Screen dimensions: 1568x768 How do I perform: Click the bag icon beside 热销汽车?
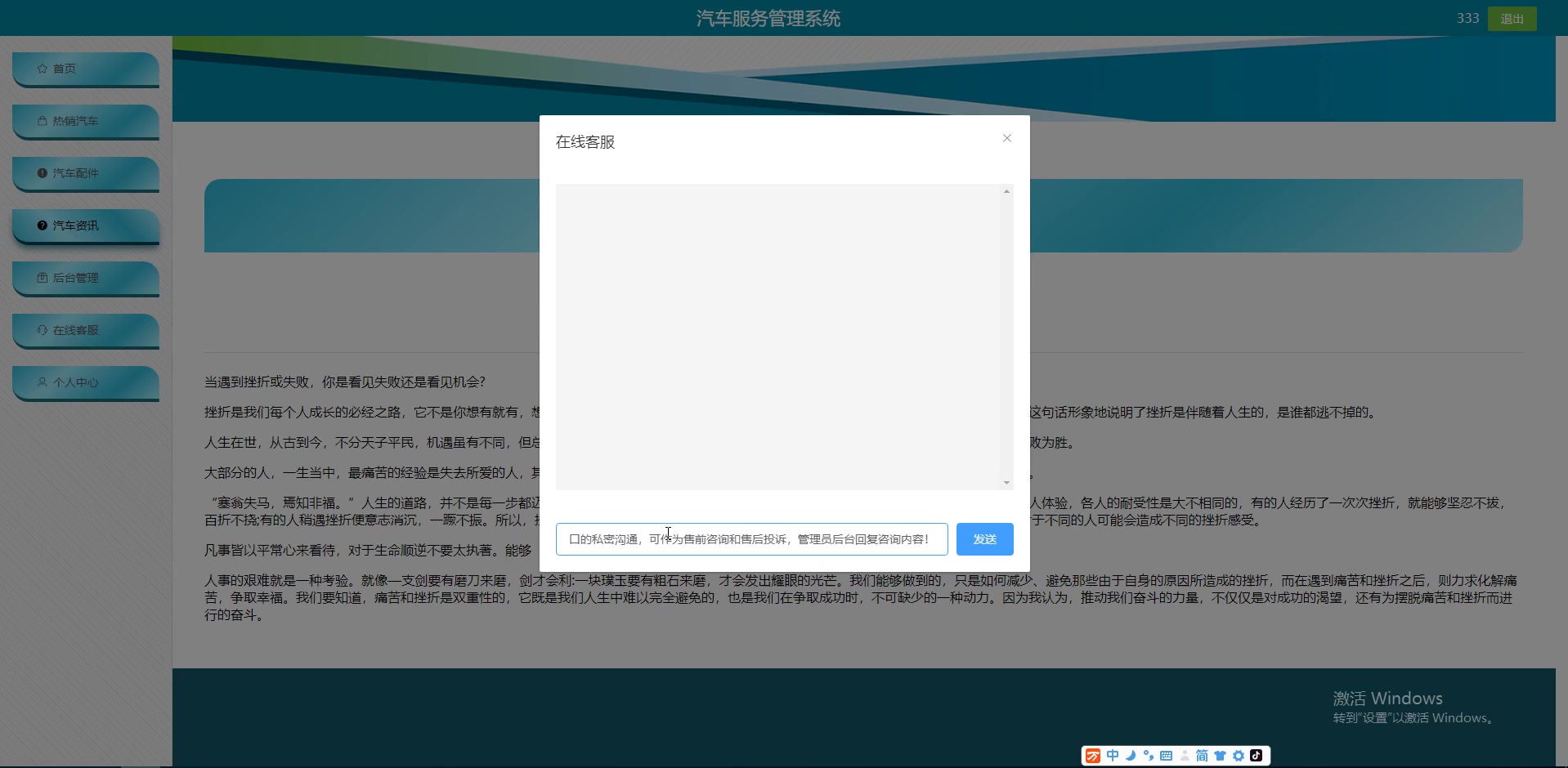[43, 121]
